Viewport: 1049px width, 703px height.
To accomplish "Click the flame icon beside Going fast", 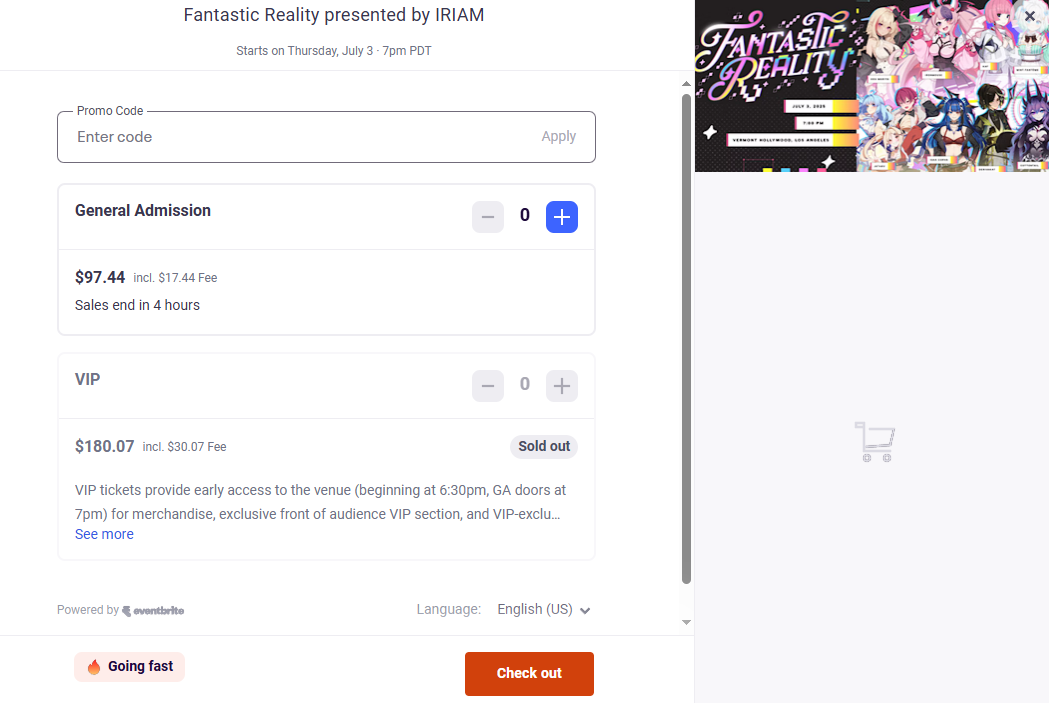I will point(94,667).
